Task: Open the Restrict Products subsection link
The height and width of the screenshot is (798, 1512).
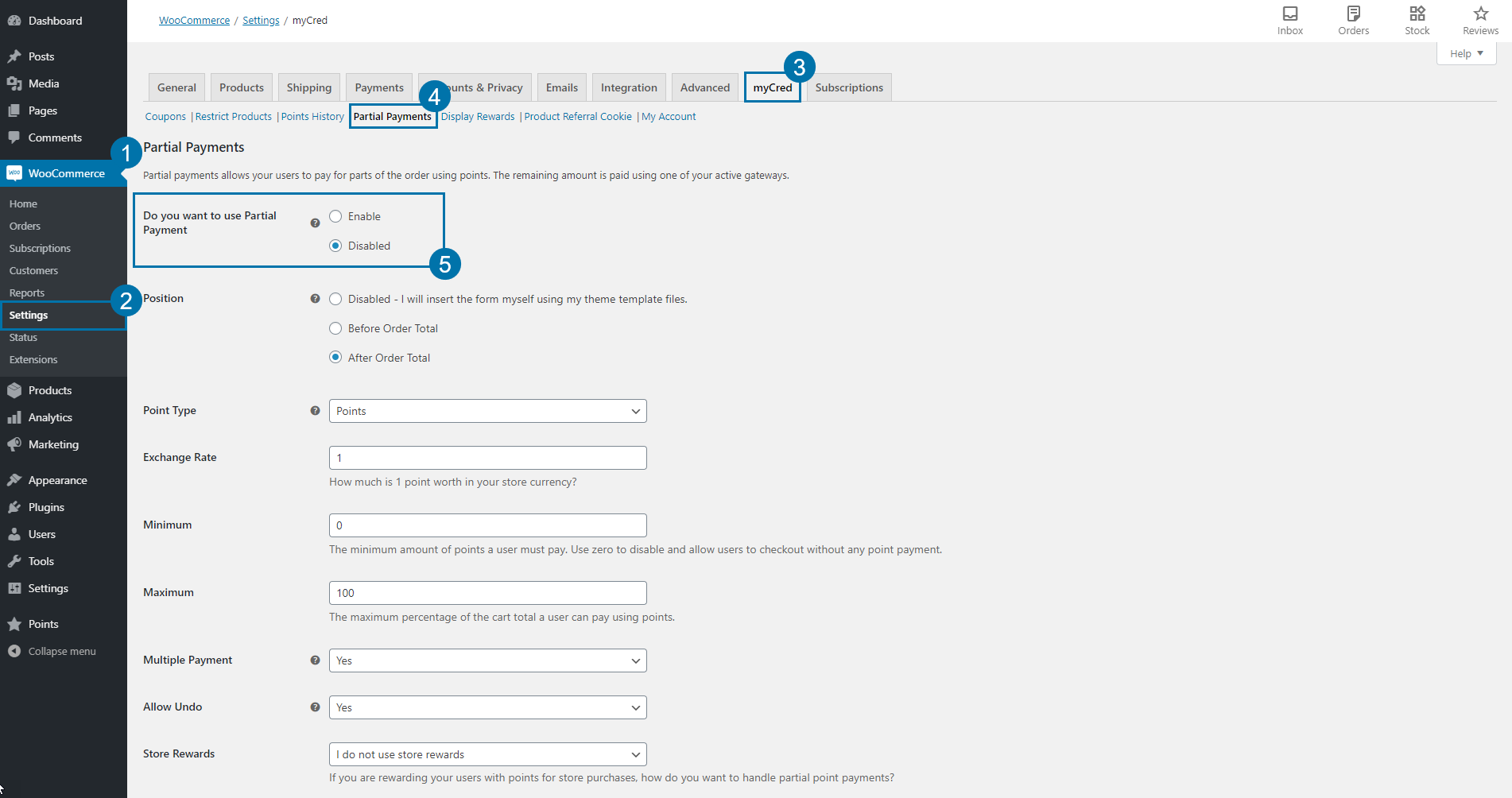Action: (234, 117)
